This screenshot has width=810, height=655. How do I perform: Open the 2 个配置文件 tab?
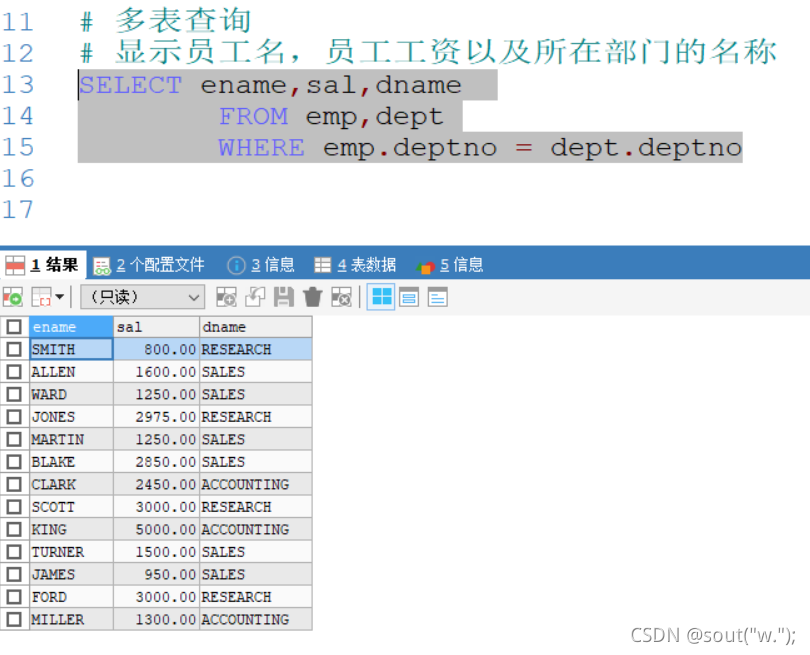click(x=149, y=265)
